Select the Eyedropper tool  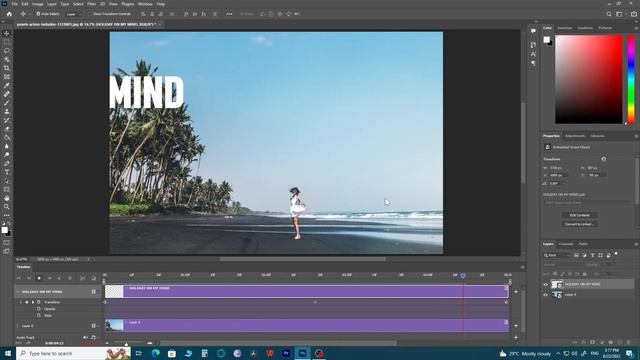[7, 85]
